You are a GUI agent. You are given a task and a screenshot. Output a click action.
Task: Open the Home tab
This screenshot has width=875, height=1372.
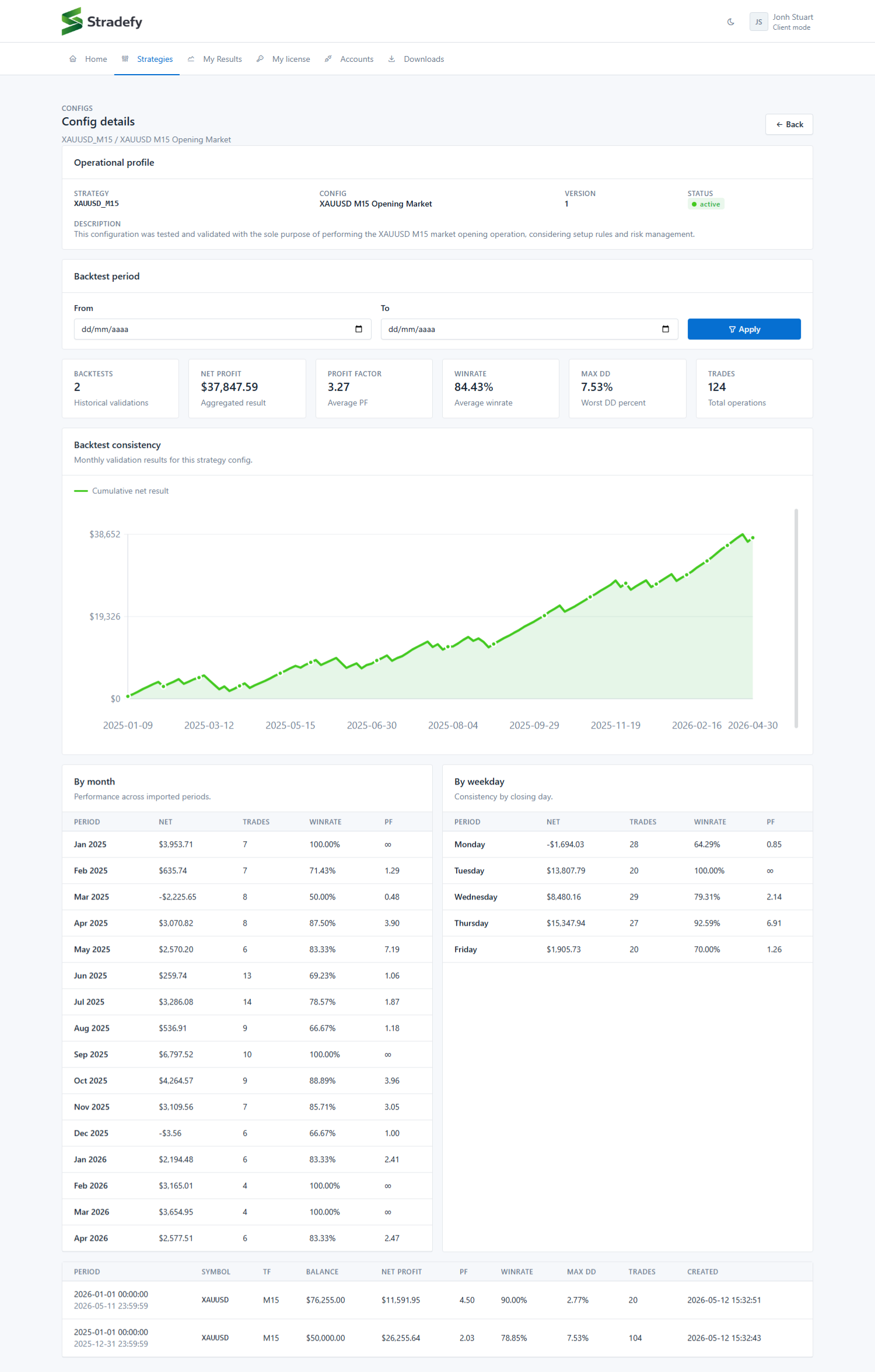(x=89, y=59)
